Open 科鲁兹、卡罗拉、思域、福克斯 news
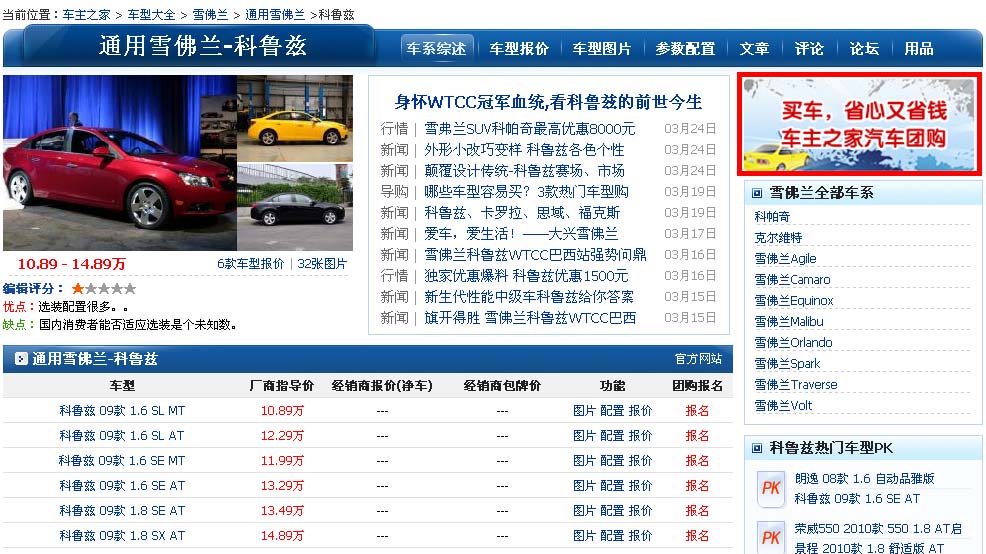The height and width of the screenshot is (554, 986). point(522,213)
